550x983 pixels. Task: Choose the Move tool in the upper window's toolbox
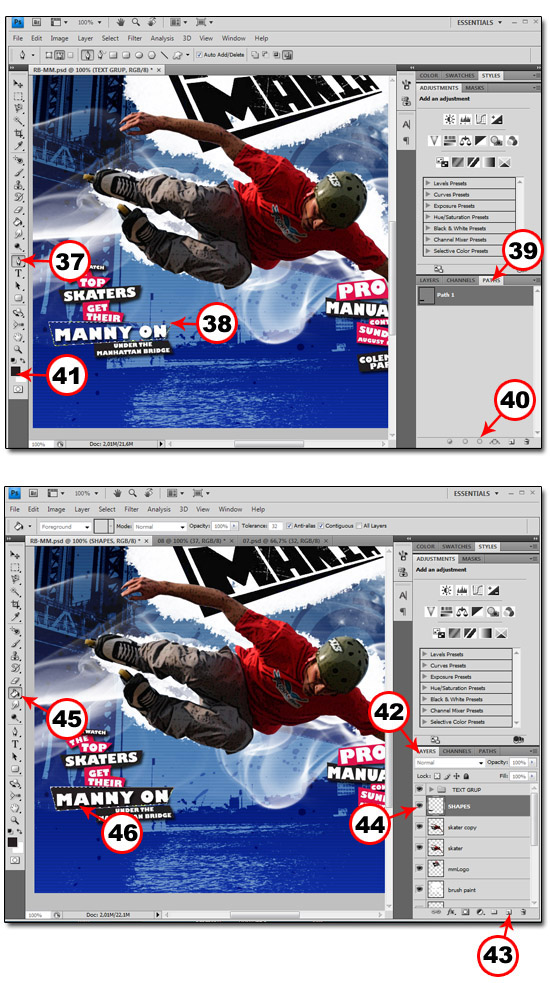coord(19,84)
